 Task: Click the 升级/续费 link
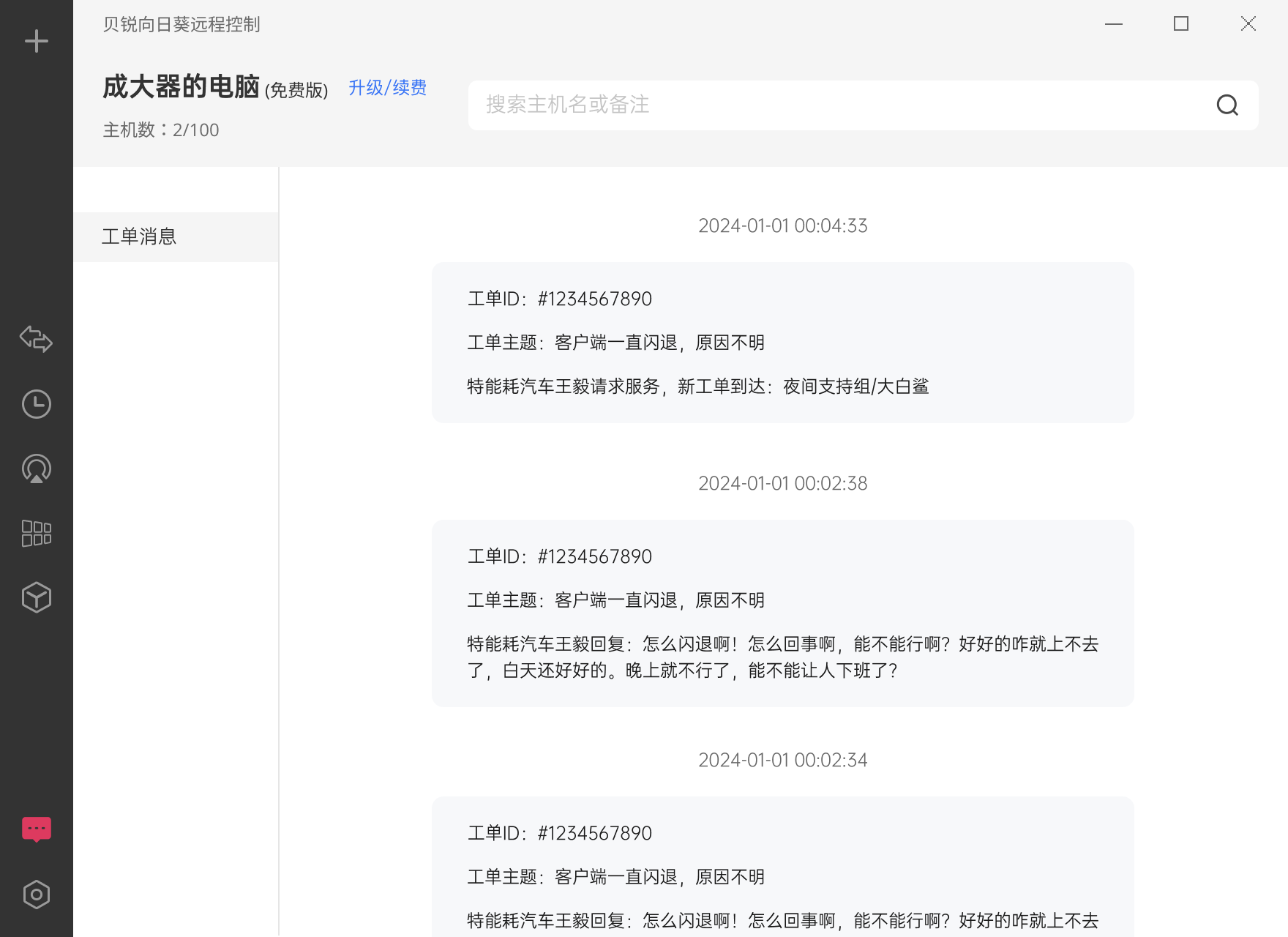(387, 88)
